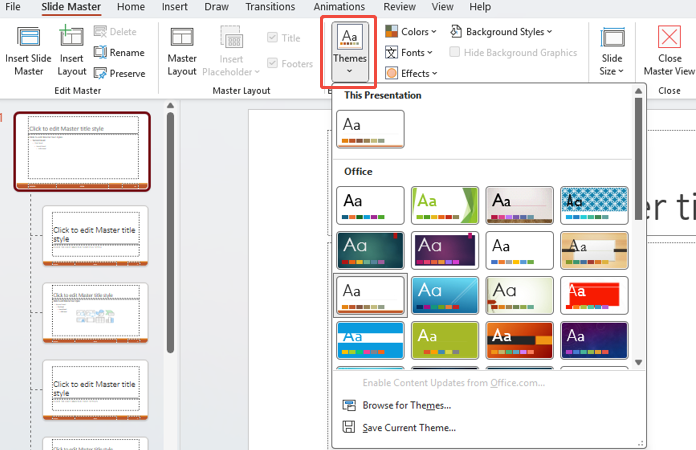The width and height of the screenshot is (696, 450).
Task: Click the Insert Slide Master icon
Action: click(28, 37)
